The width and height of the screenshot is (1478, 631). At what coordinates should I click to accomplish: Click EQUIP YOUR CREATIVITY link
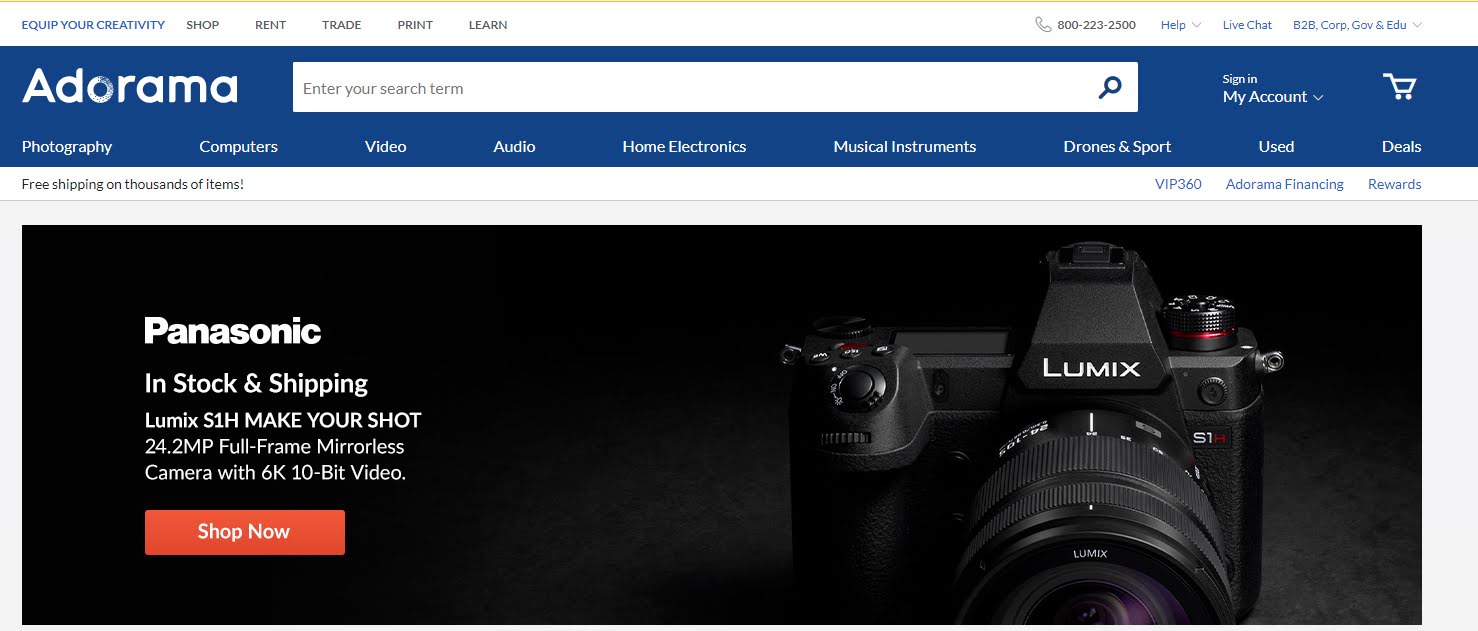point(93,25)
